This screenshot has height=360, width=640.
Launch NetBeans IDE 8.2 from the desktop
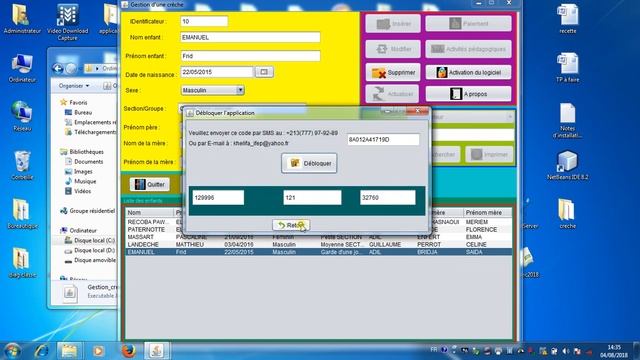[x=567, y=165]
